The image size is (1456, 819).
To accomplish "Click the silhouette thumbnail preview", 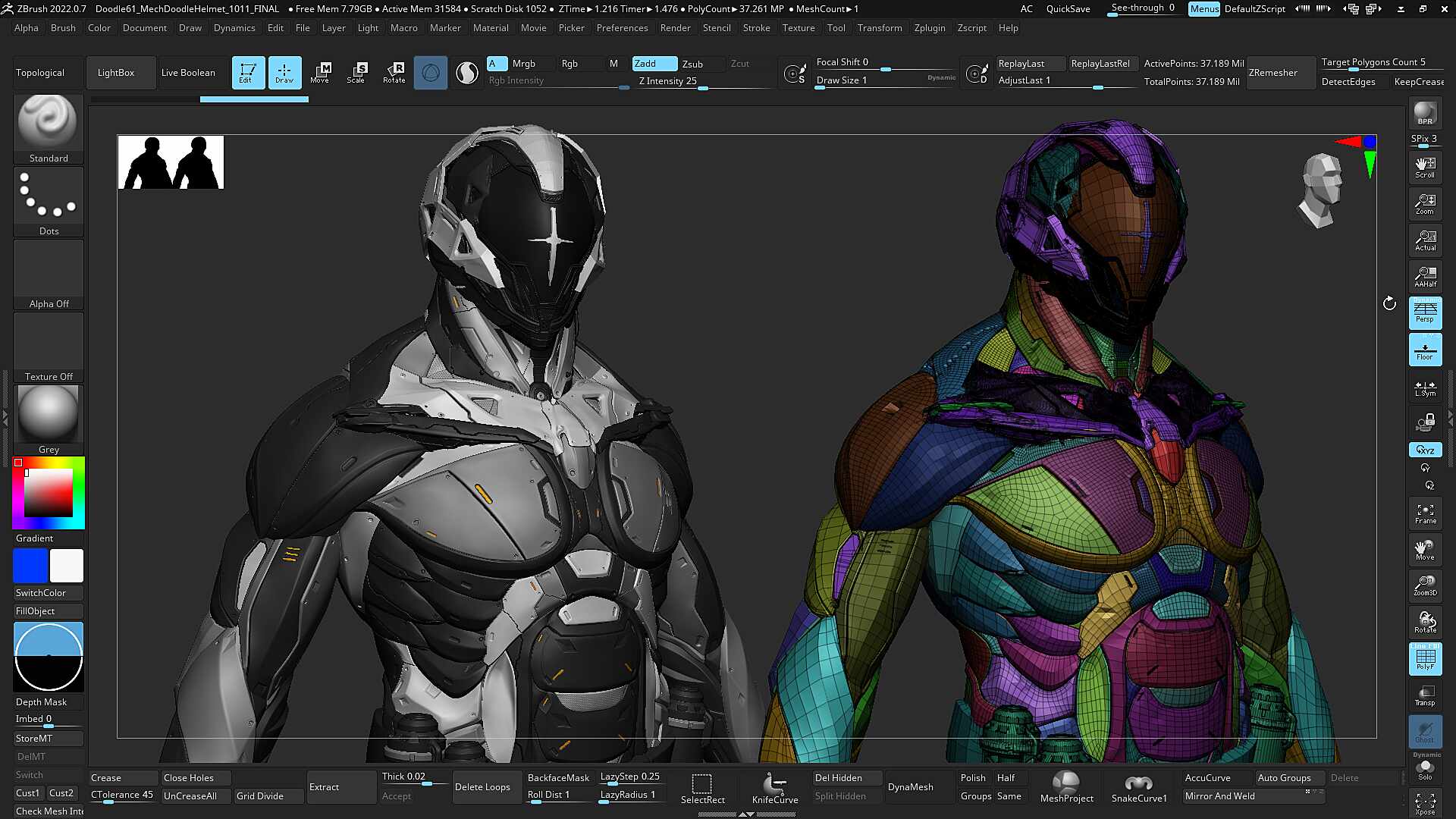I will [171, 162].
